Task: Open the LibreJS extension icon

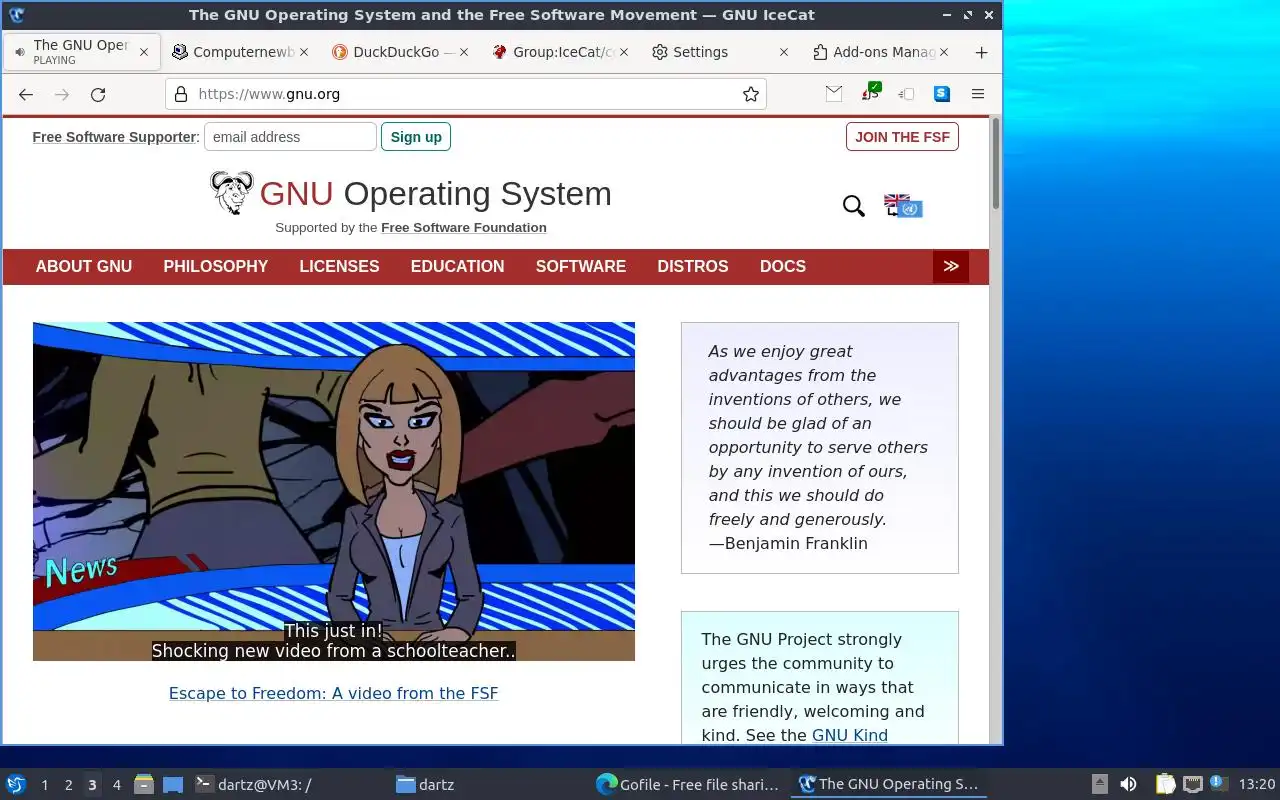Action: 870,93
